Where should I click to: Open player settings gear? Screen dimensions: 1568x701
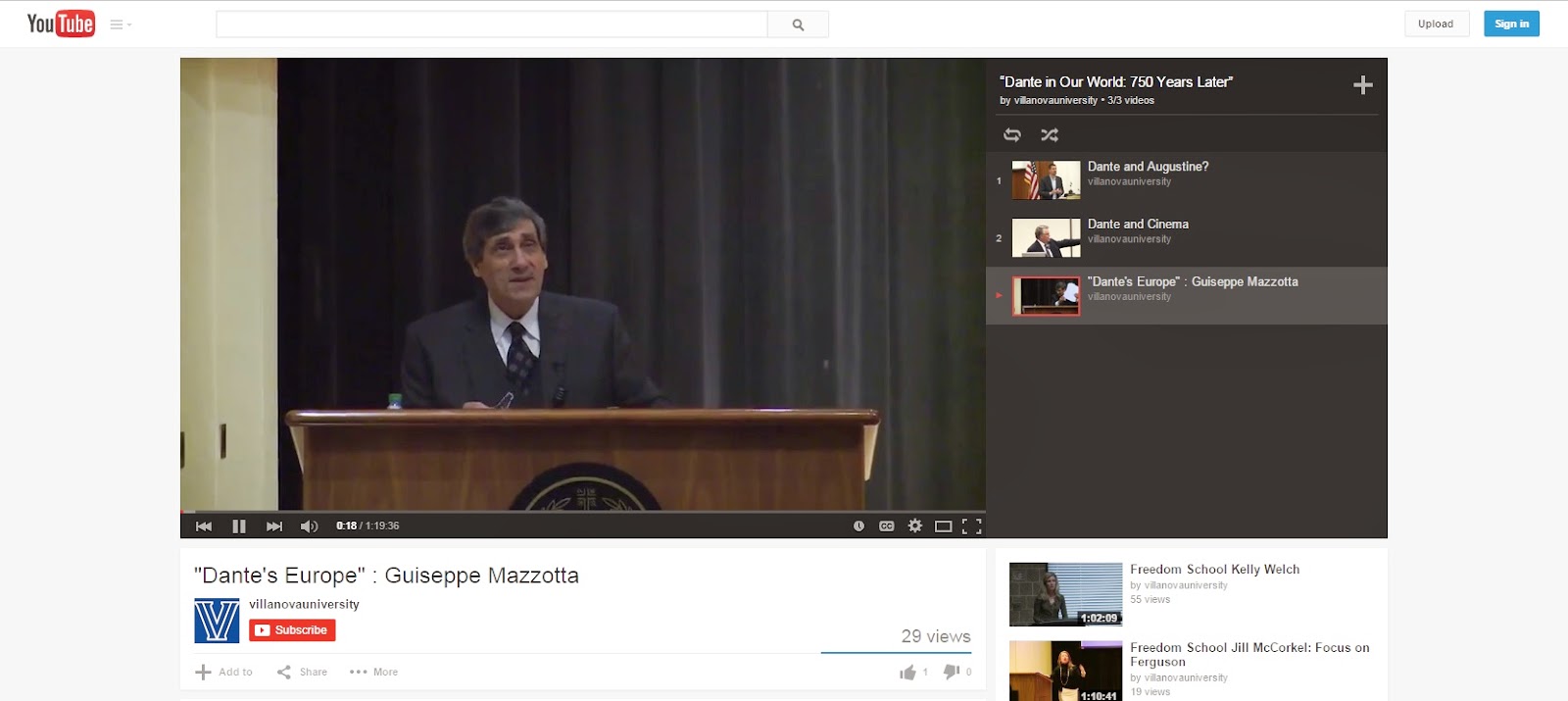[915, 526]
